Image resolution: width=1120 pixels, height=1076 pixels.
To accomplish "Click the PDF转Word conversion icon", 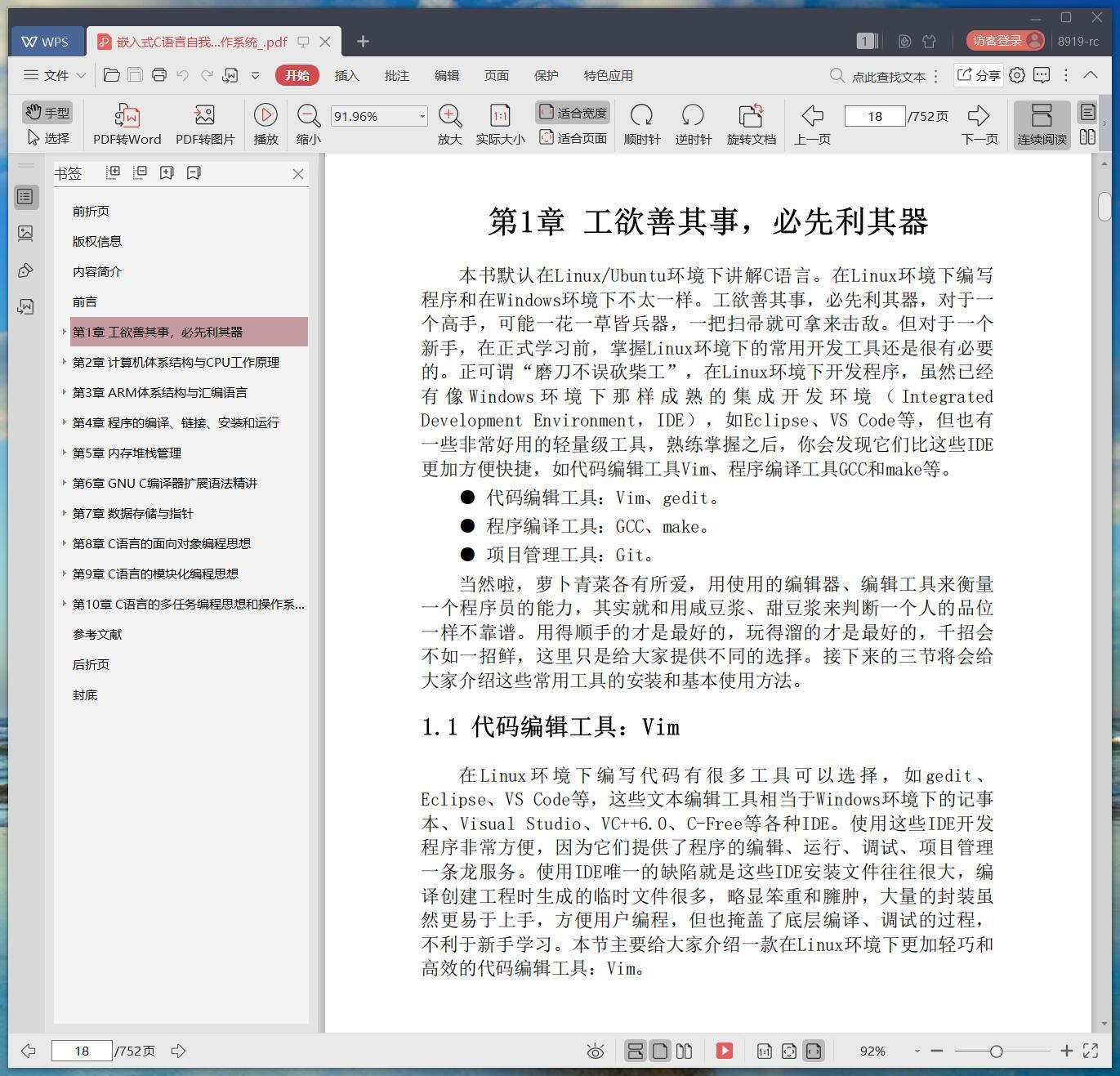I will tap(127, 115).
